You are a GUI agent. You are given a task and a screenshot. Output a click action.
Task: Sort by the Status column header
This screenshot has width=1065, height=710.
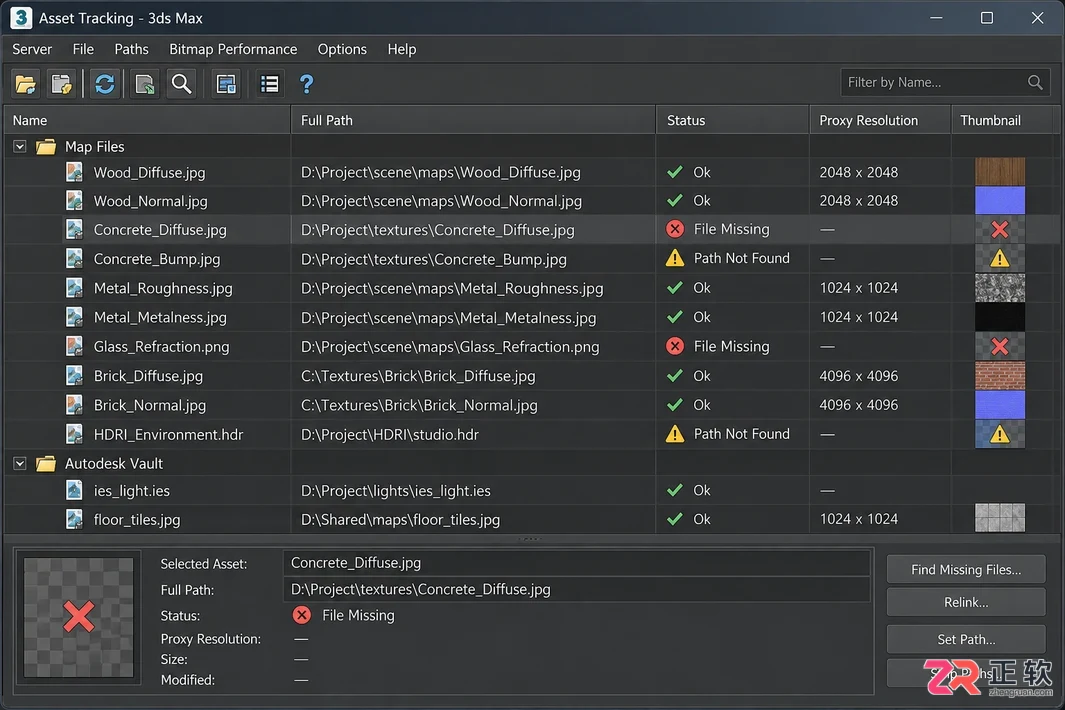732,120
